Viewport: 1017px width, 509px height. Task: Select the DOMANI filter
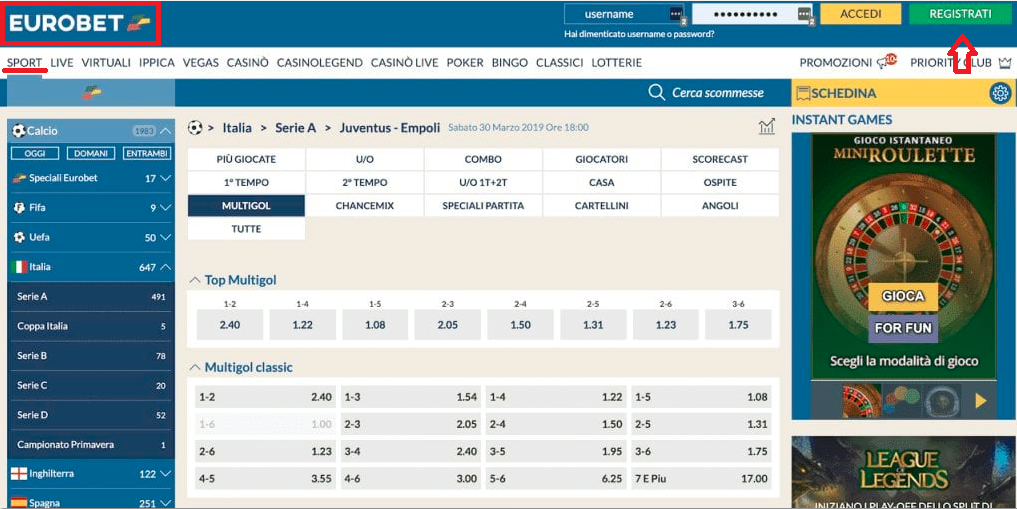coord(91,154)
